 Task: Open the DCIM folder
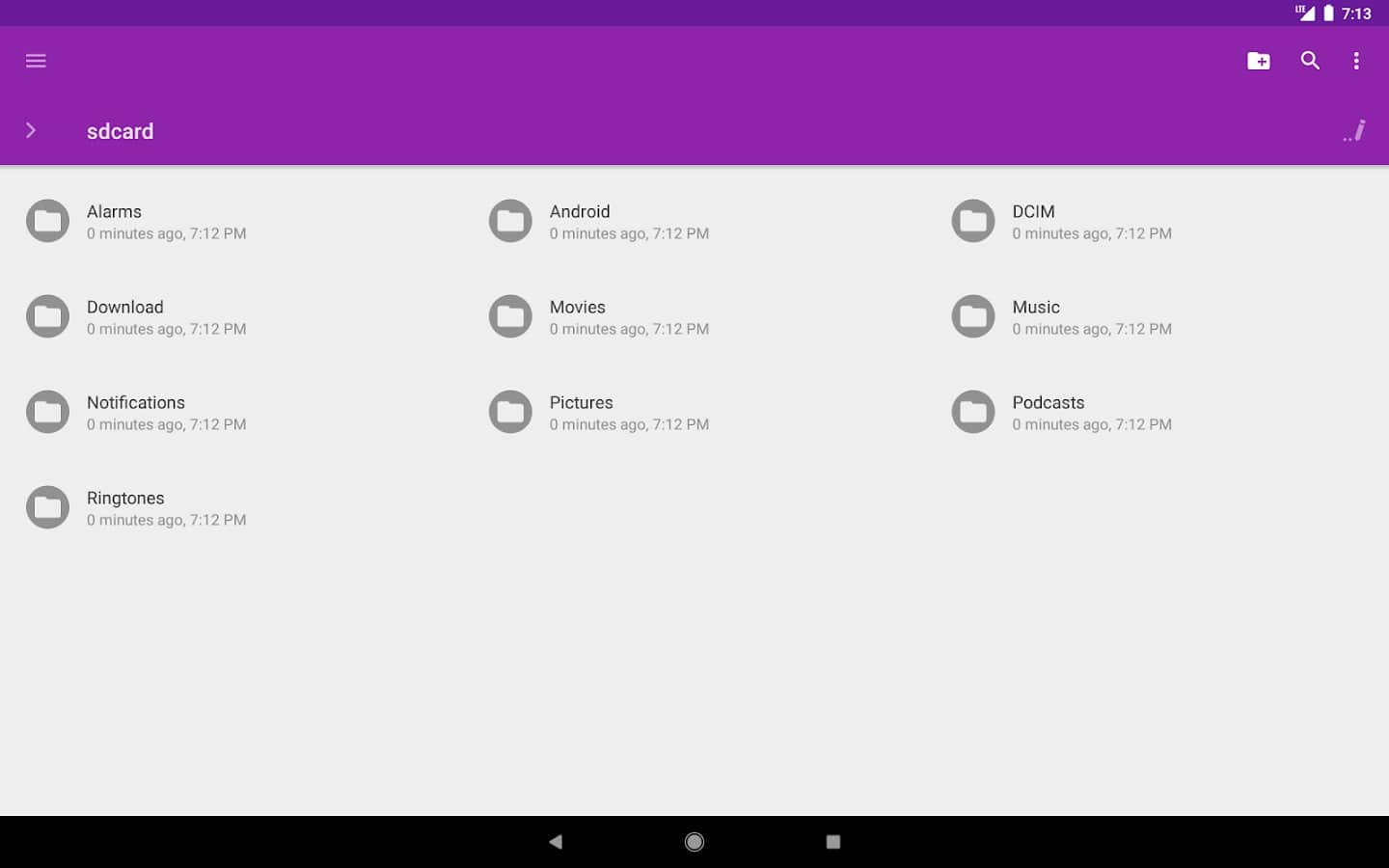tap(1033, 212)
